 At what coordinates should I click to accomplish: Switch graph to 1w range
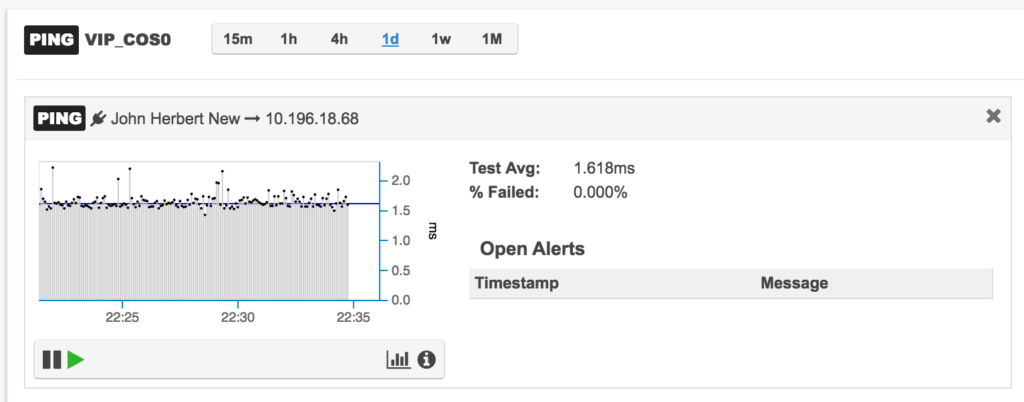(x=441, y=39)
